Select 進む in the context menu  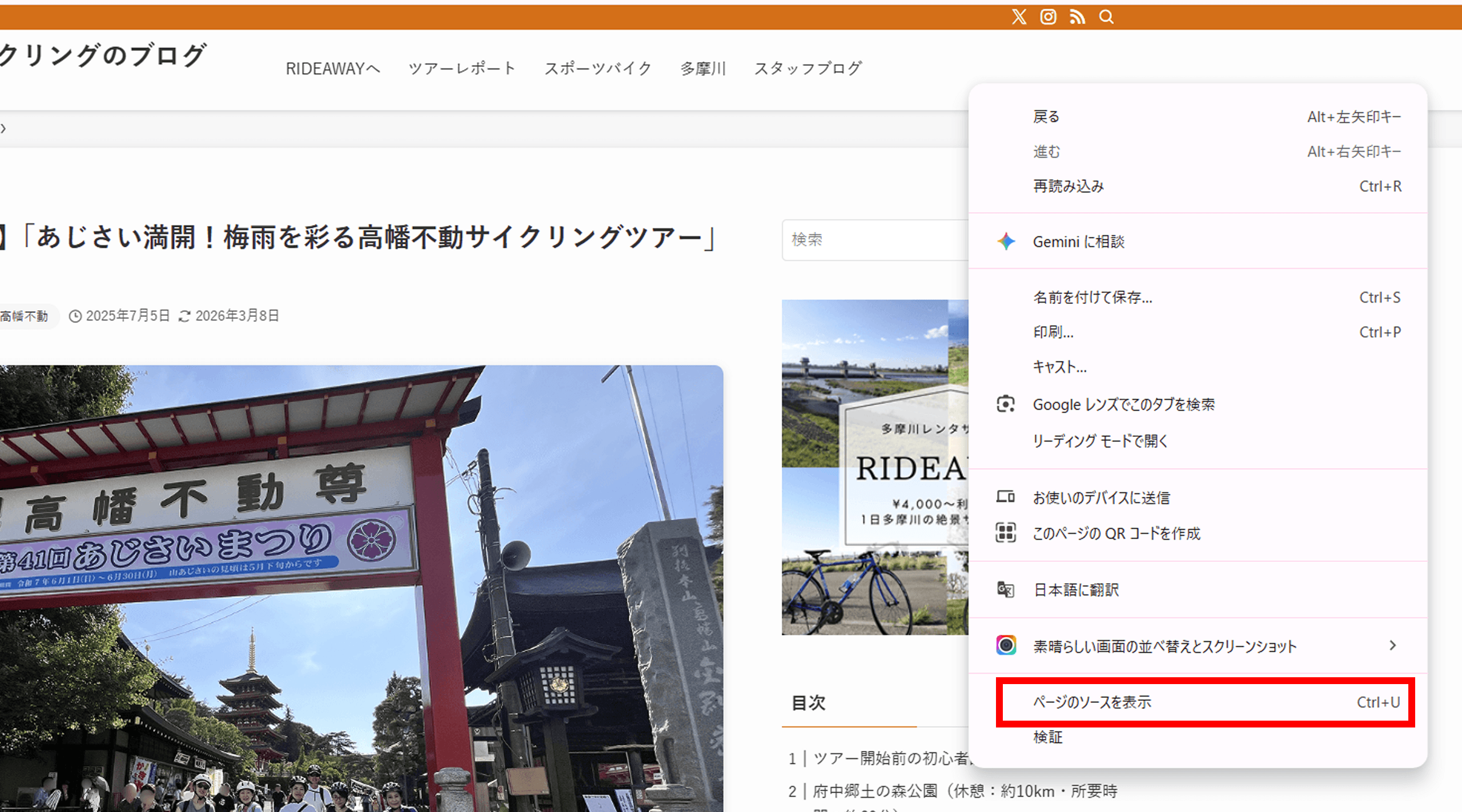[x=1198, y=151]
